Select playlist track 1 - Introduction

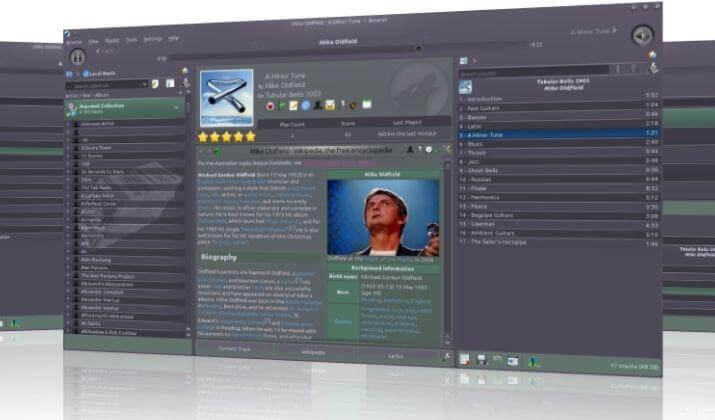click(559, 98)
